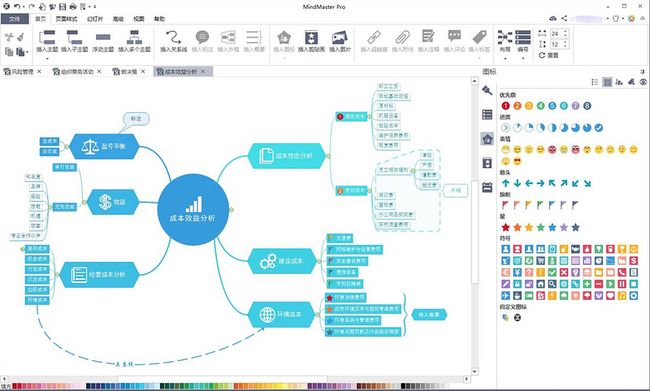Open the undo history dropdown arrow
Viewport: 650px width, 391px height.
23,7
